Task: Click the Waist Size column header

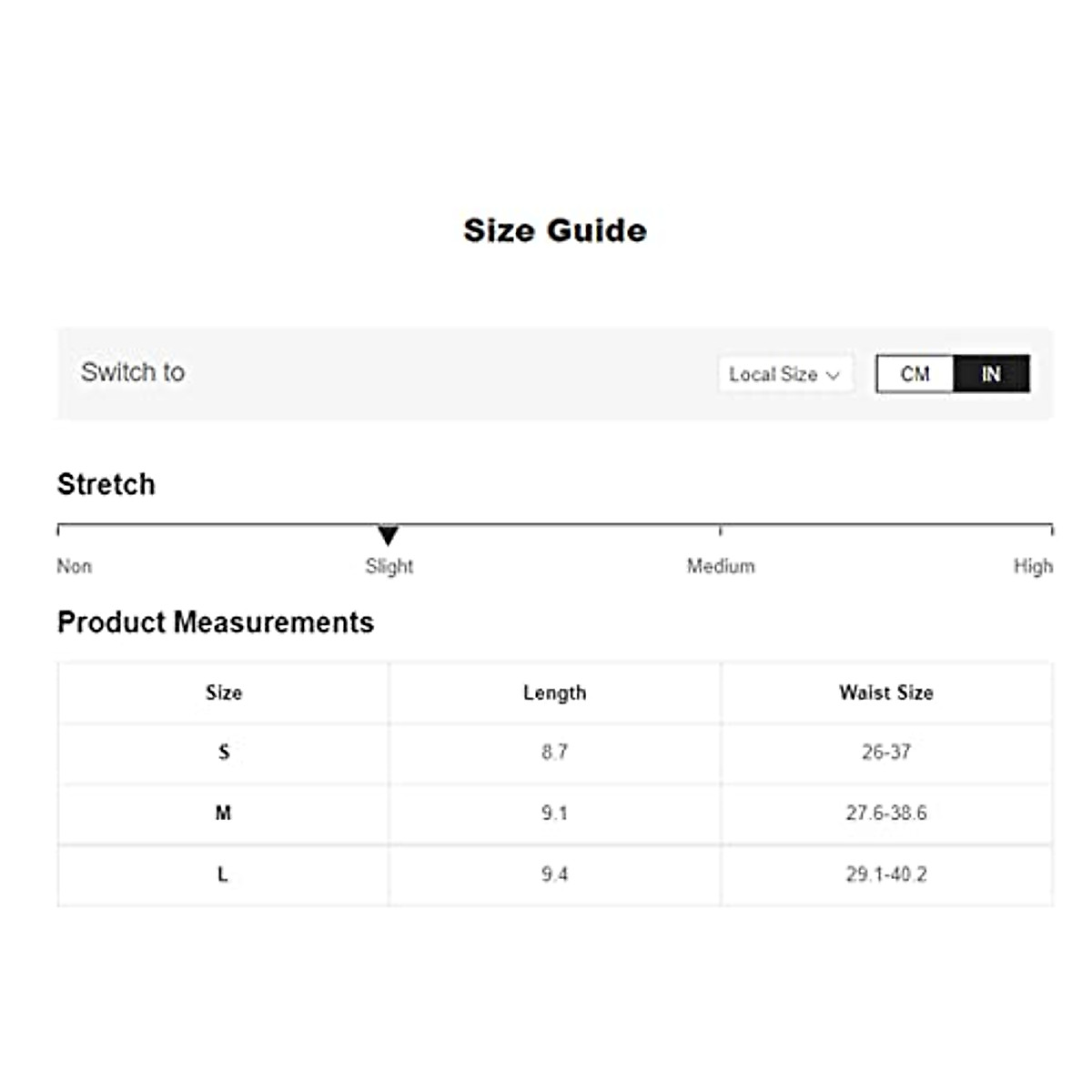Action: coord(885,693)
